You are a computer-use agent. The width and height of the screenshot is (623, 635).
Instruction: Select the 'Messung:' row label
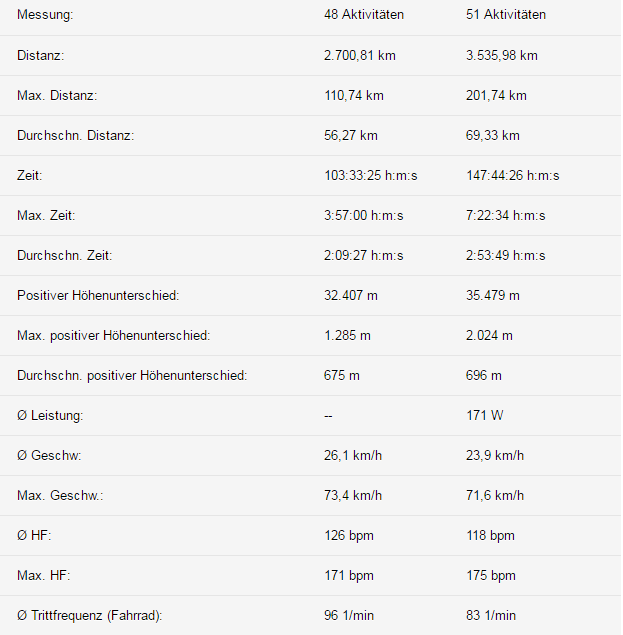tap(45, 16)
